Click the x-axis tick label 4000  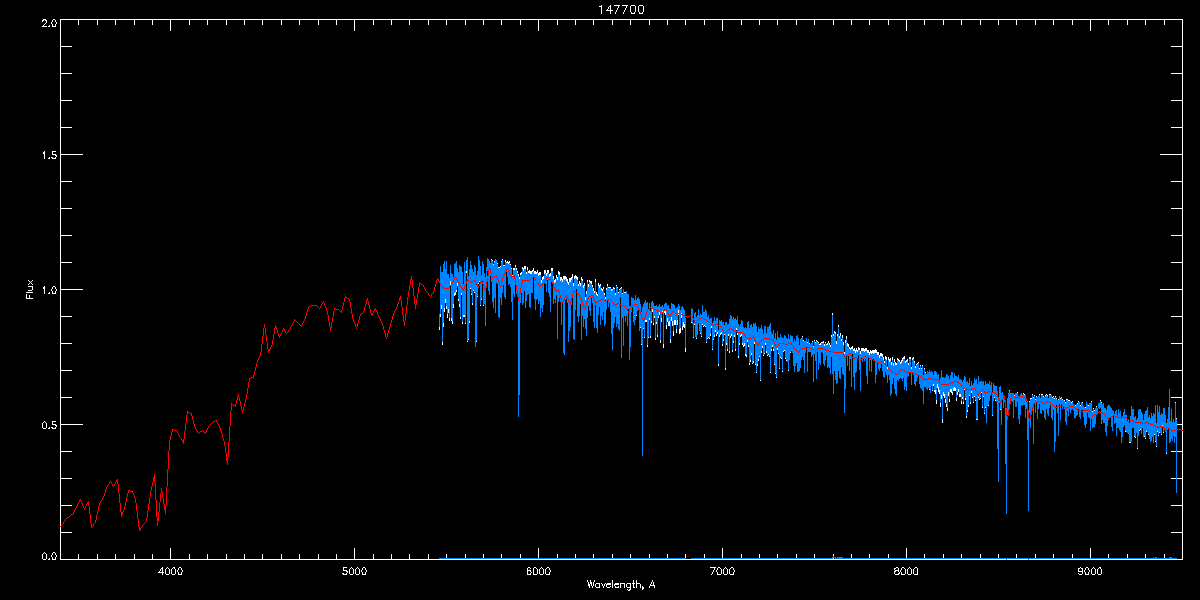[x=170, y=572]
